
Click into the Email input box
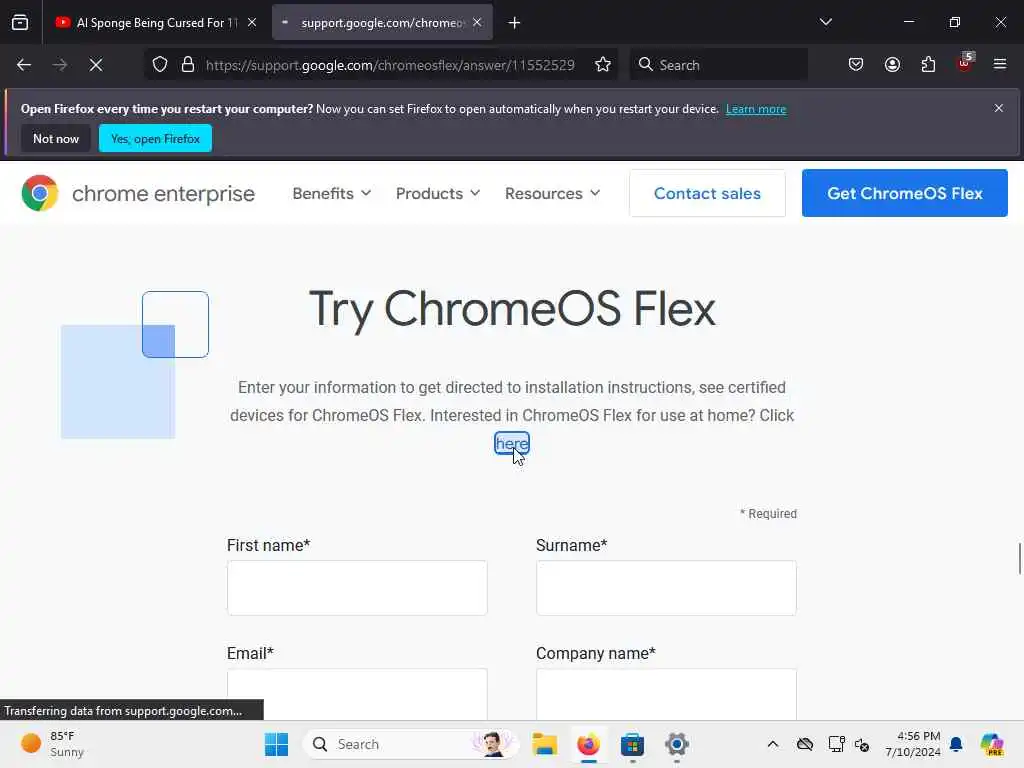357,694
